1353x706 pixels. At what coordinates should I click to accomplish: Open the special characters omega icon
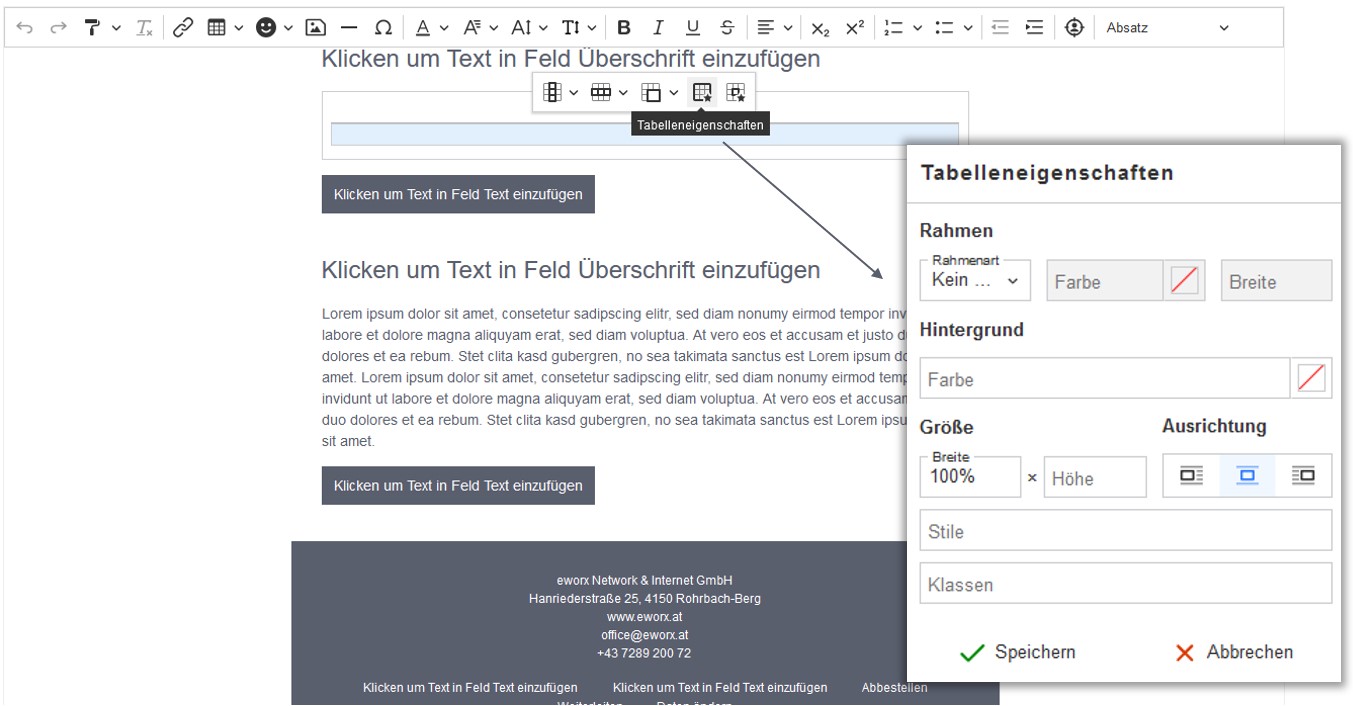[x=383, y=28]
